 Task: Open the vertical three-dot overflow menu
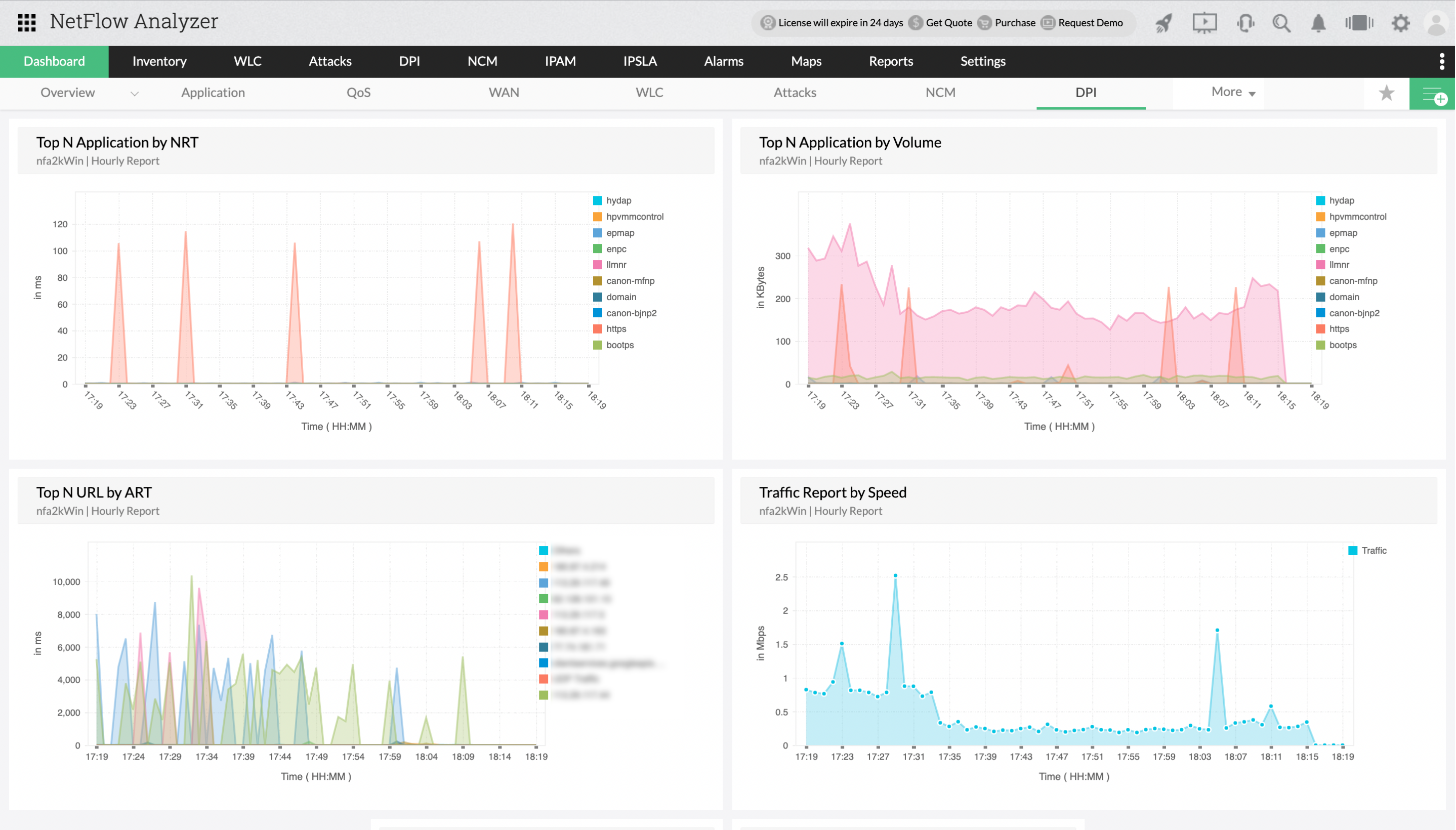click(x=1442, y=61)
